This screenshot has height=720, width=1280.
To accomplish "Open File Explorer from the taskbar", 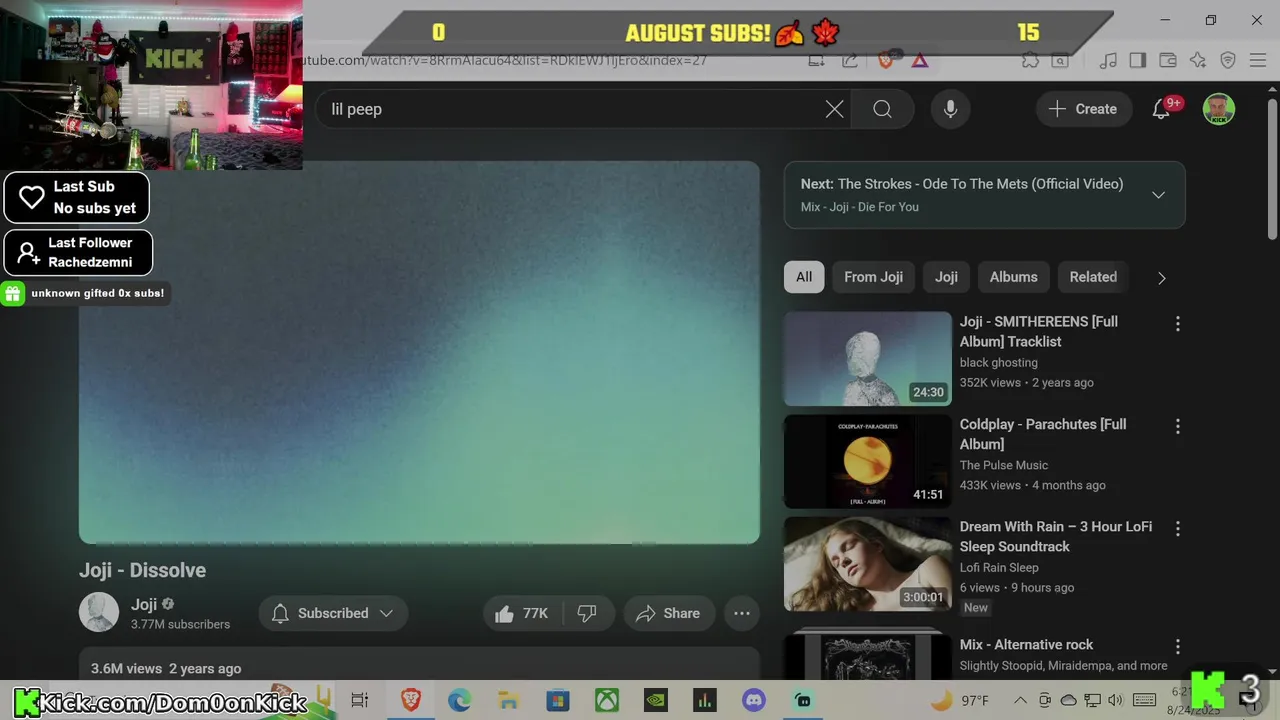I will pyautogui.click(x=508, y=700).
